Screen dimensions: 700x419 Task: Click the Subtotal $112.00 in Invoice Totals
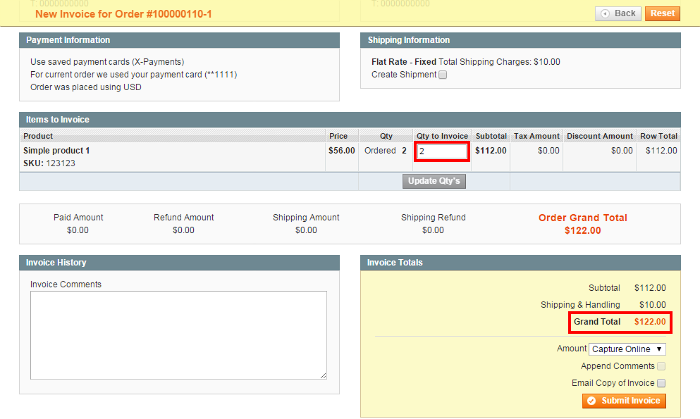(x=650, y=288)
